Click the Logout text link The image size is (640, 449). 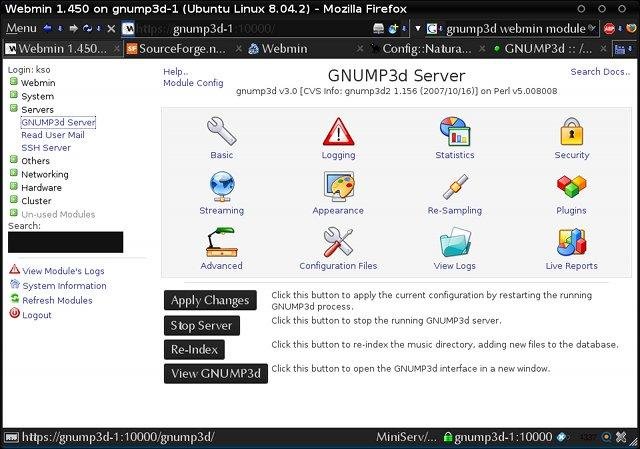(x=37, y=315)
